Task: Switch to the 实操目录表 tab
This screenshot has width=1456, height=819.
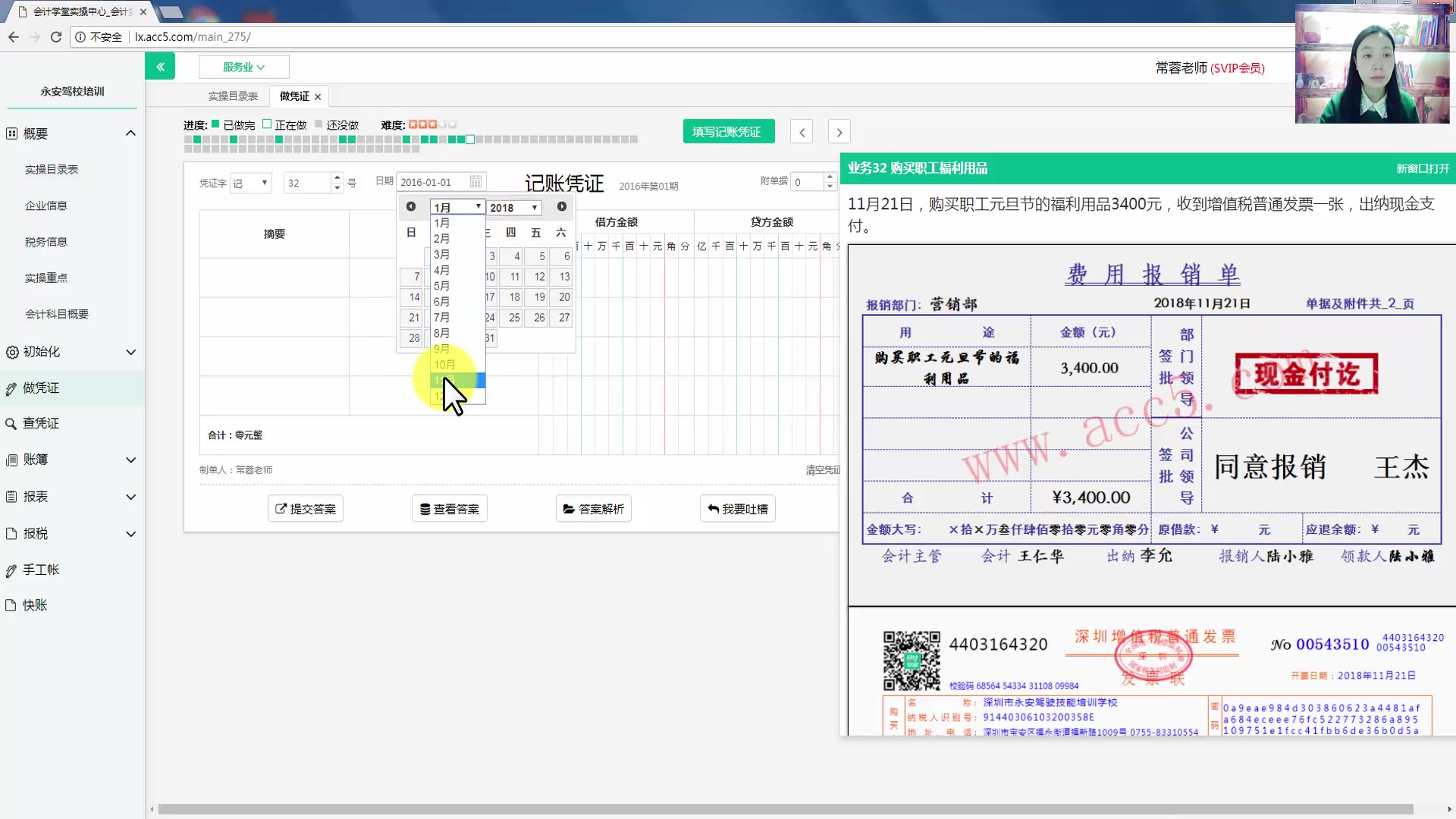Action: (232, 96)
